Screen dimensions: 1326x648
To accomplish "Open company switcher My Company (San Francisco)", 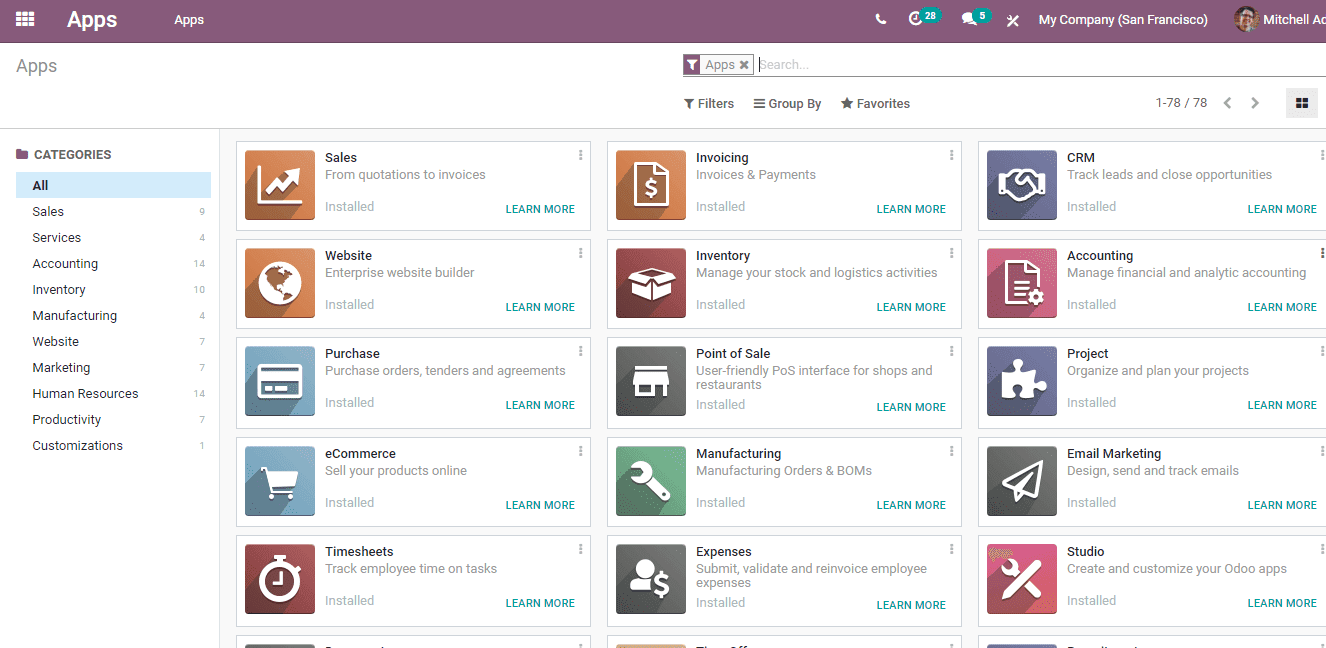I will click(x=1123, y=20).
